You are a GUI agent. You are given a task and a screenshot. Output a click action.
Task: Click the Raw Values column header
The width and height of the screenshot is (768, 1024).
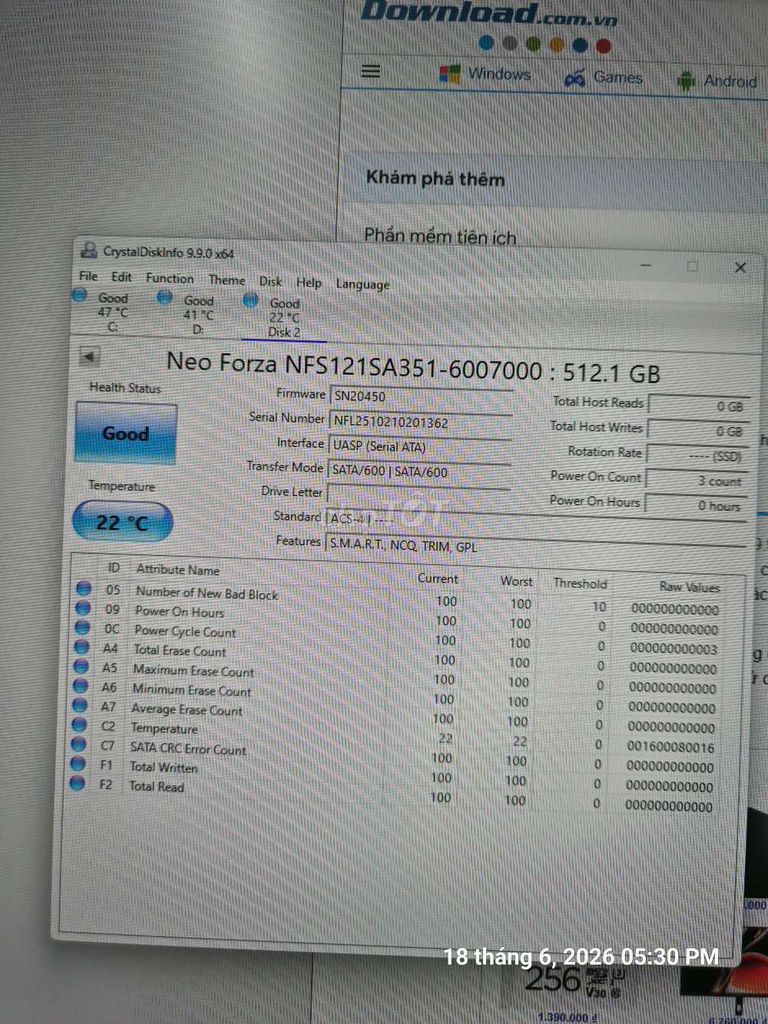coord(689,586)
